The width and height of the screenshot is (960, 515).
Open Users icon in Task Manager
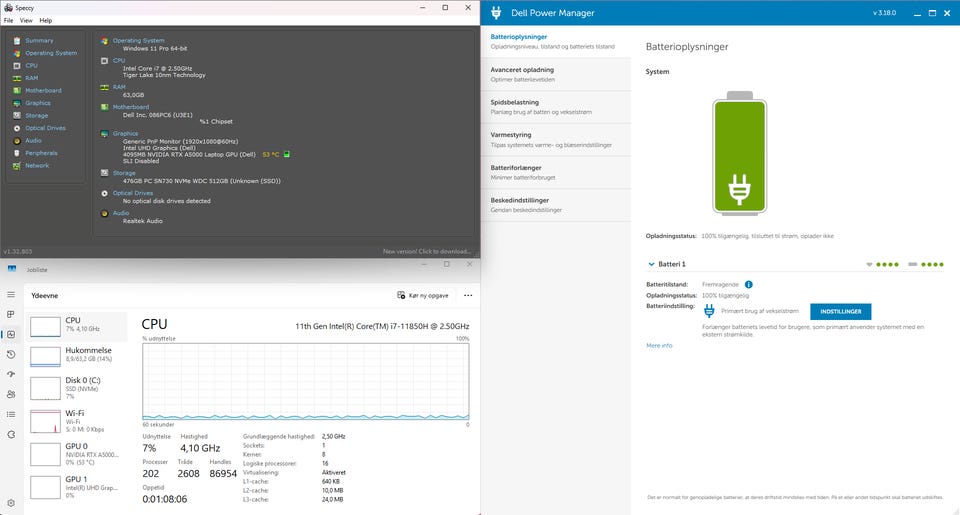coord(11,394)
